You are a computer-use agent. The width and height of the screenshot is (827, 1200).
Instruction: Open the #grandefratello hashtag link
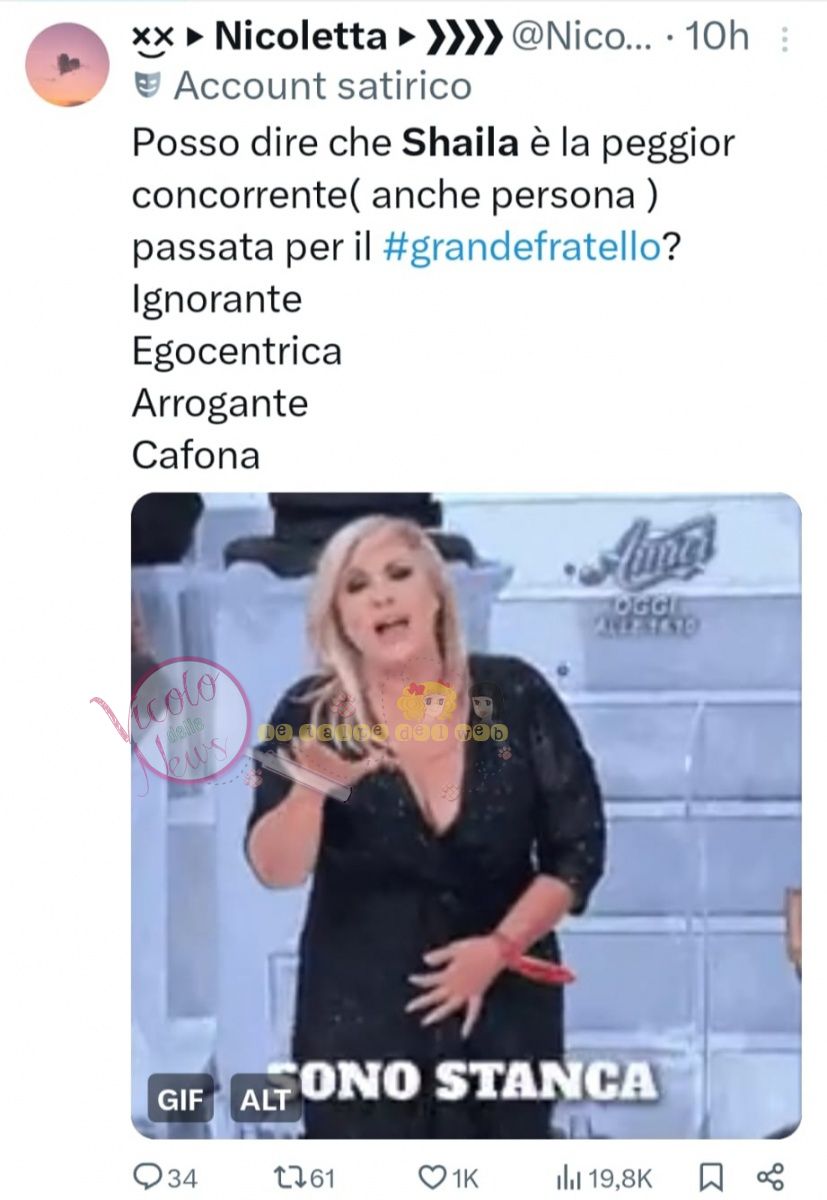(x=523, y=247)
